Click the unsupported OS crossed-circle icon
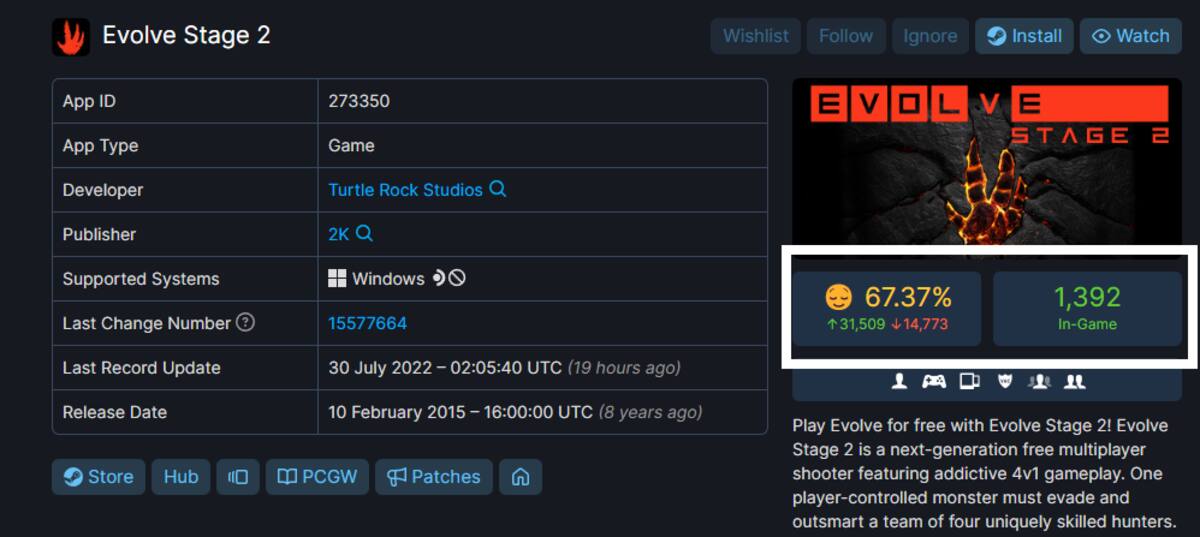This screenshot has height=537, width=1200. (457, 278)
